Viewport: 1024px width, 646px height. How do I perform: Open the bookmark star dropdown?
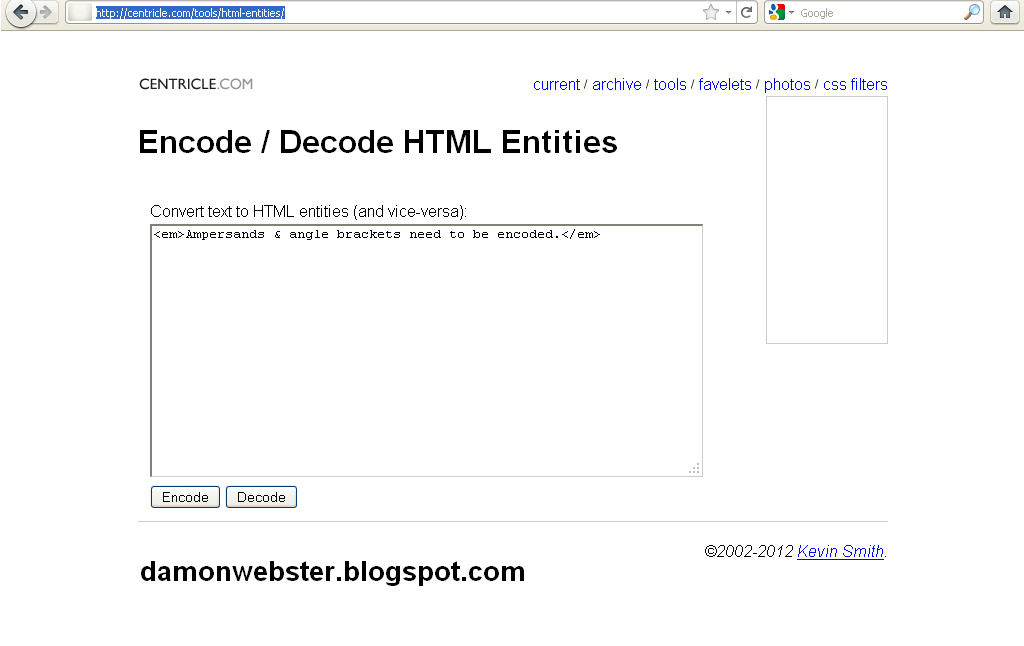click(x=726, y=13)
